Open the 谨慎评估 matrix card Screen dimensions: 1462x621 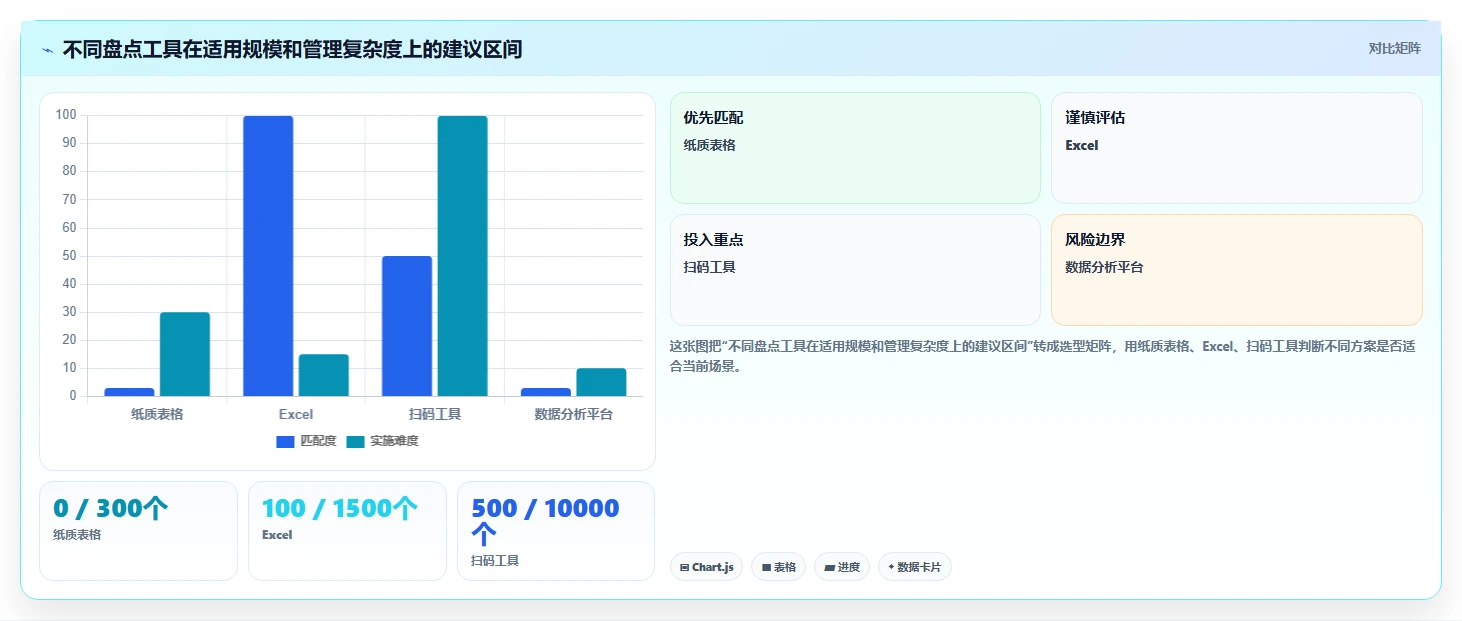pos(1237,148)
